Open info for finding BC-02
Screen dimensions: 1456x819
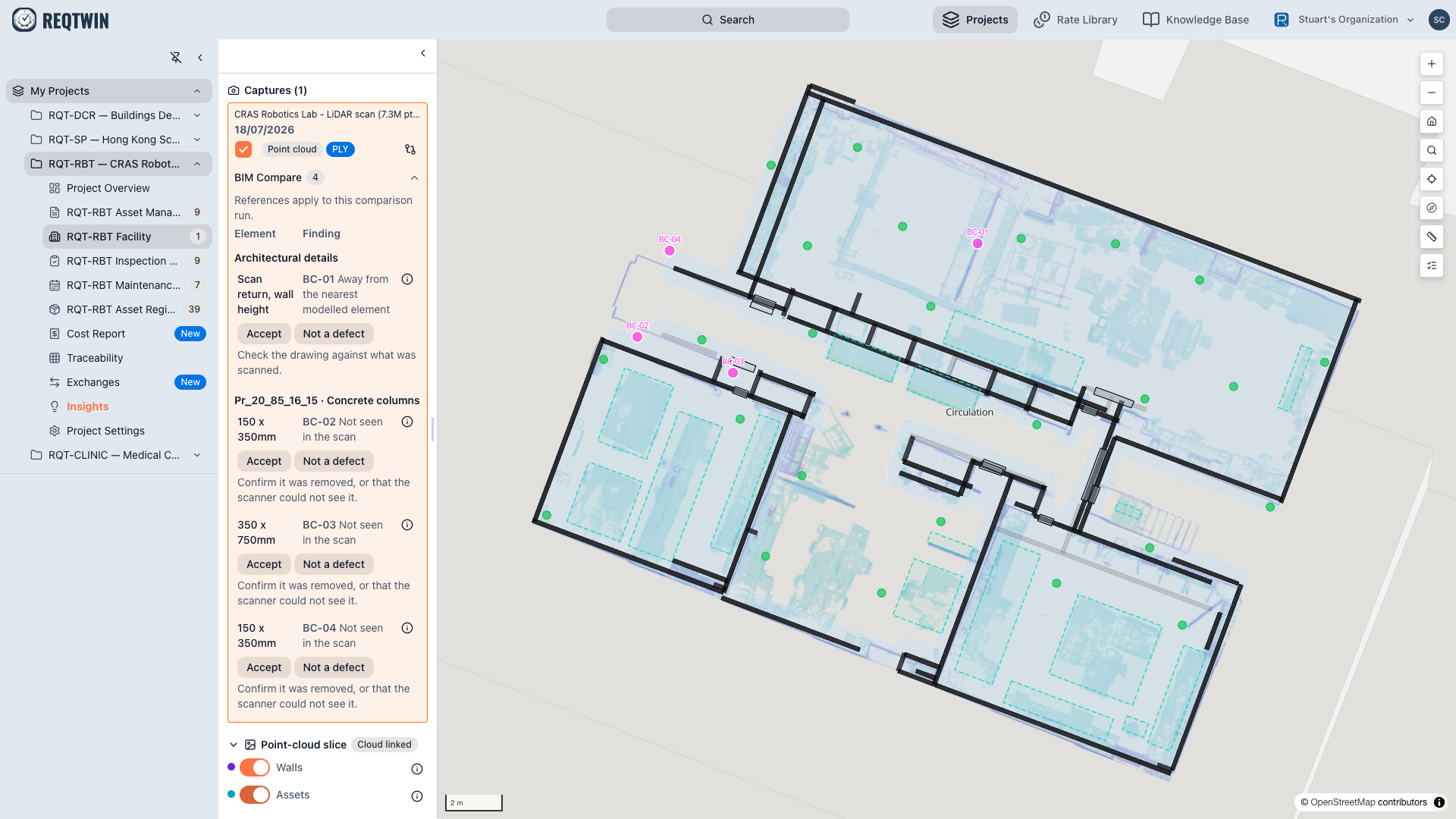[407, 422]
